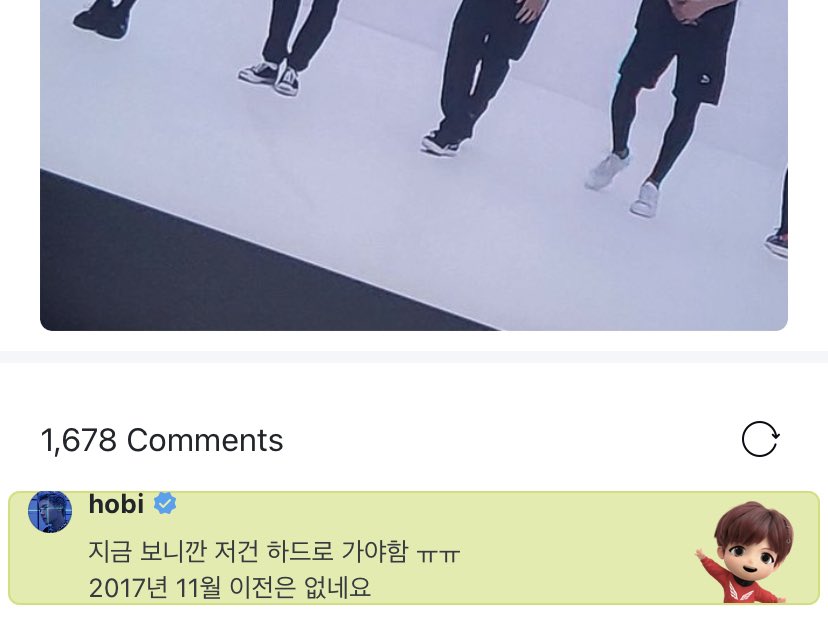Open the hobi username link
The image size is (828, 626).
coord(116,503)
